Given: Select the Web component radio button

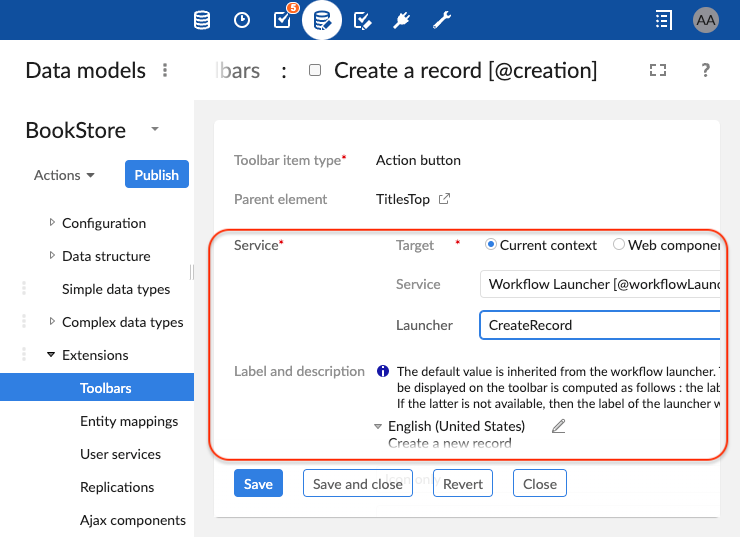Looking at the screenshot, I should [619, 245].
